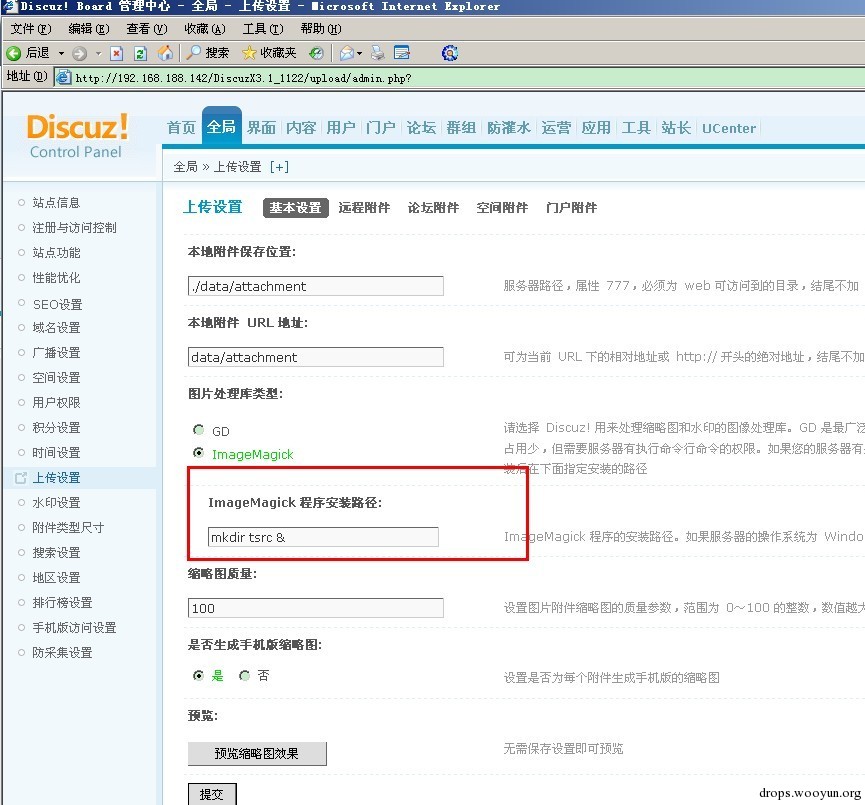The width and height of the screenshot is (865, 805).
Task: Click the ImageMagick install path input field
Action: click(323, 537)
